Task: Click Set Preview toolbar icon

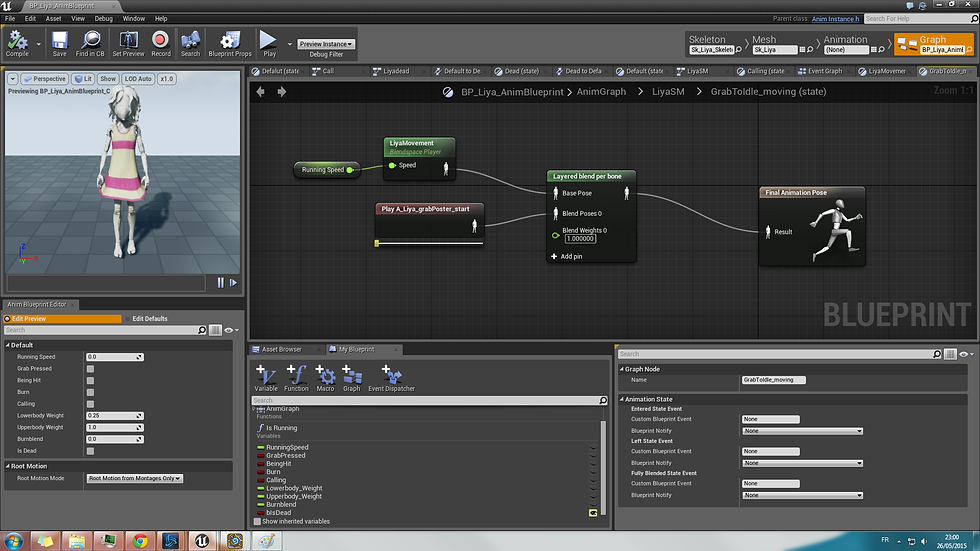Action: (128, 44)
